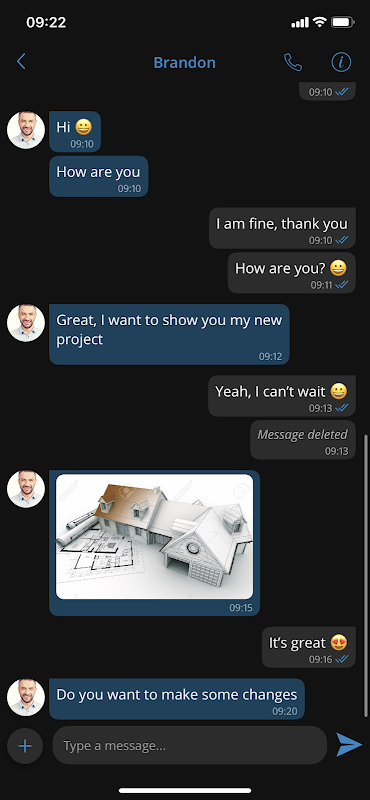Viewport: 370px width, 800px height.
Task: Tap Brandon's avatar beside the Hi message
Action: click(x=26, y=130)
